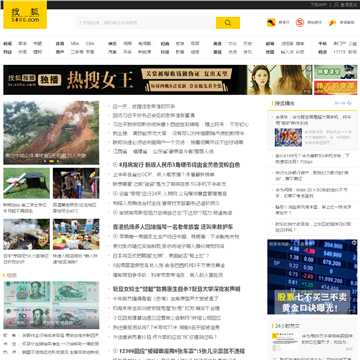Click the black-and-yellow fox icon beside search
Viewport: 360px width, 360px height.
[x=271, y=23]
